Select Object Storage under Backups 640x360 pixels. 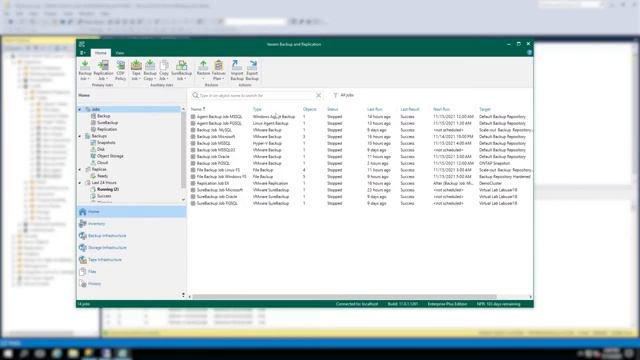pos(110,156)
